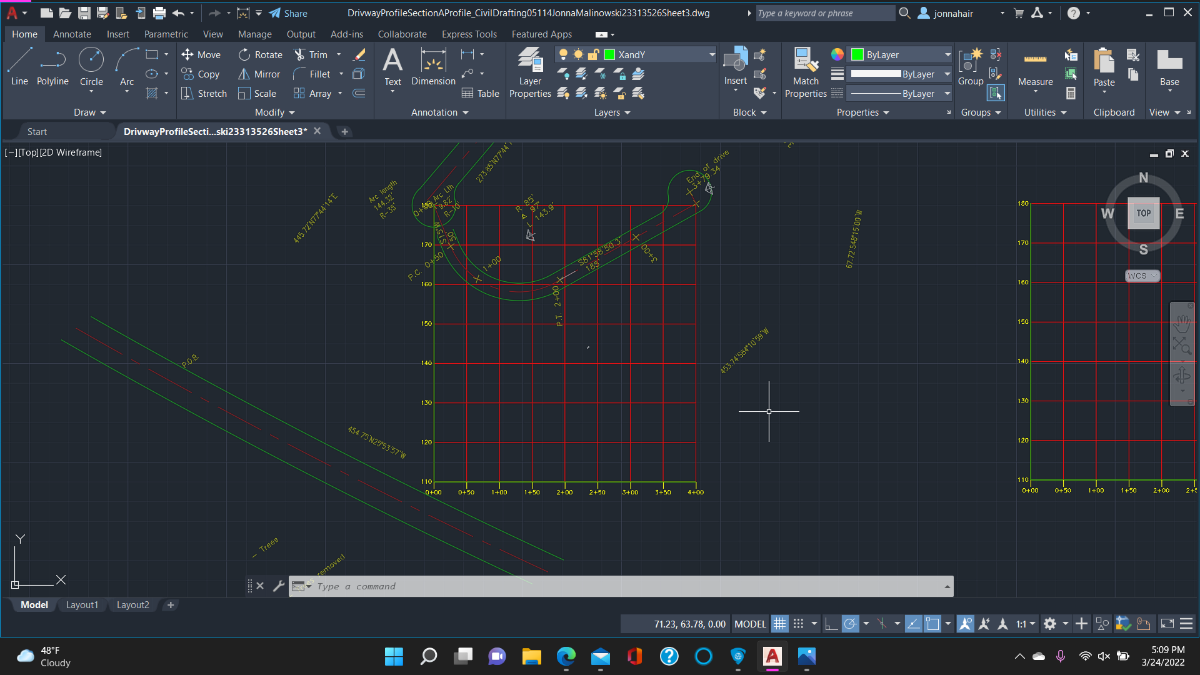The height and width of the screenshot is (675, 1200).
Task: Click the command line input field
Action: click(620, 587)
